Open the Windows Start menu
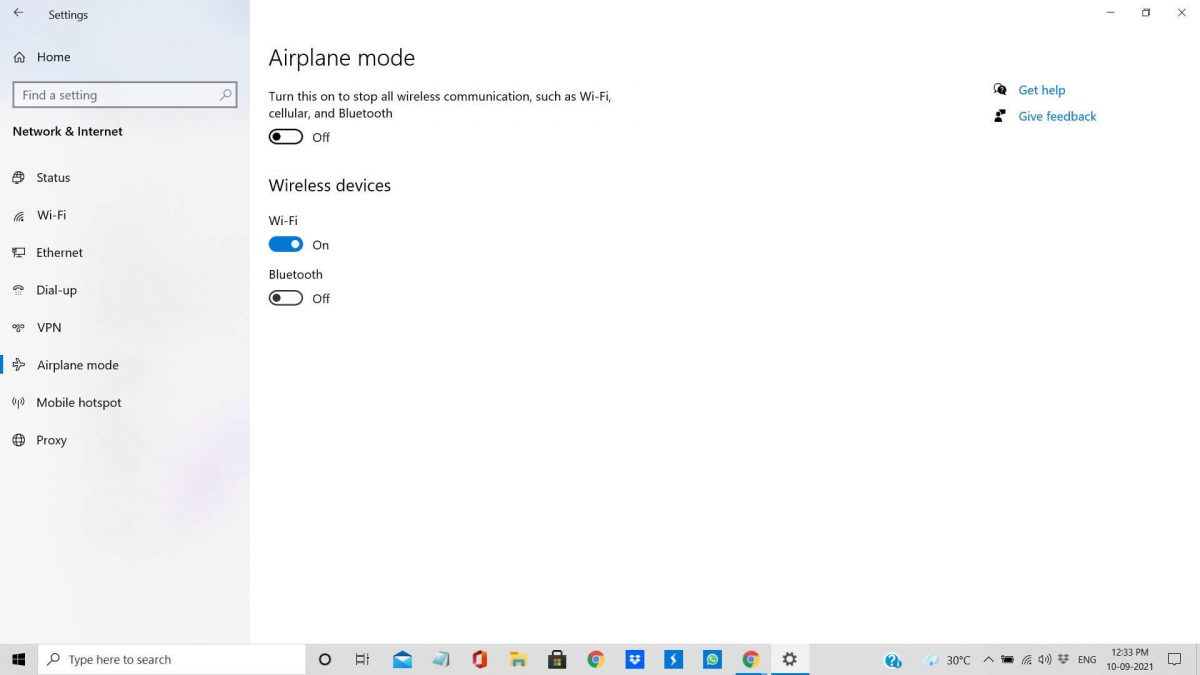 pyautogui.click(x=18, y=659)
